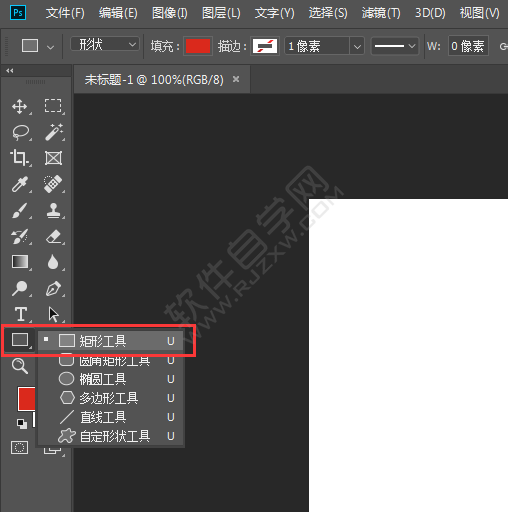This screenshot has height=512, width=508.
Task: Close the 未标题-1 document tab
Action: [236, 79]
